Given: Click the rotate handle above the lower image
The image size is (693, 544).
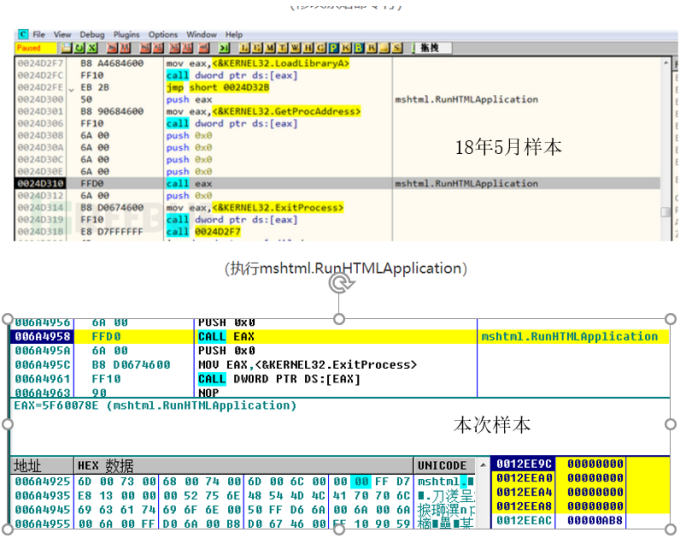Looking at the screenshot, I should click(340, 285).
